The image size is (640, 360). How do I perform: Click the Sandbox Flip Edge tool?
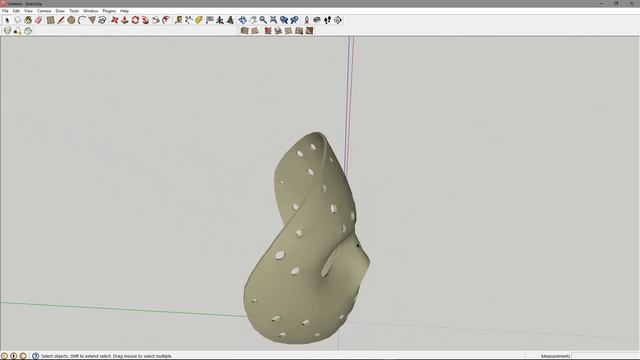tap(309, 31)
